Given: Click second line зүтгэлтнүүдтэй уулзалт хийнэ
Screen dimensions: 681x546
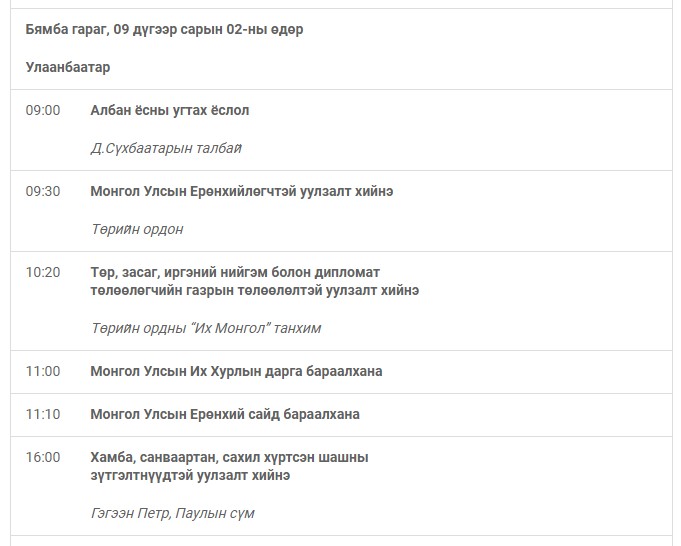Looking at the screenshot, I should [190, 475].
